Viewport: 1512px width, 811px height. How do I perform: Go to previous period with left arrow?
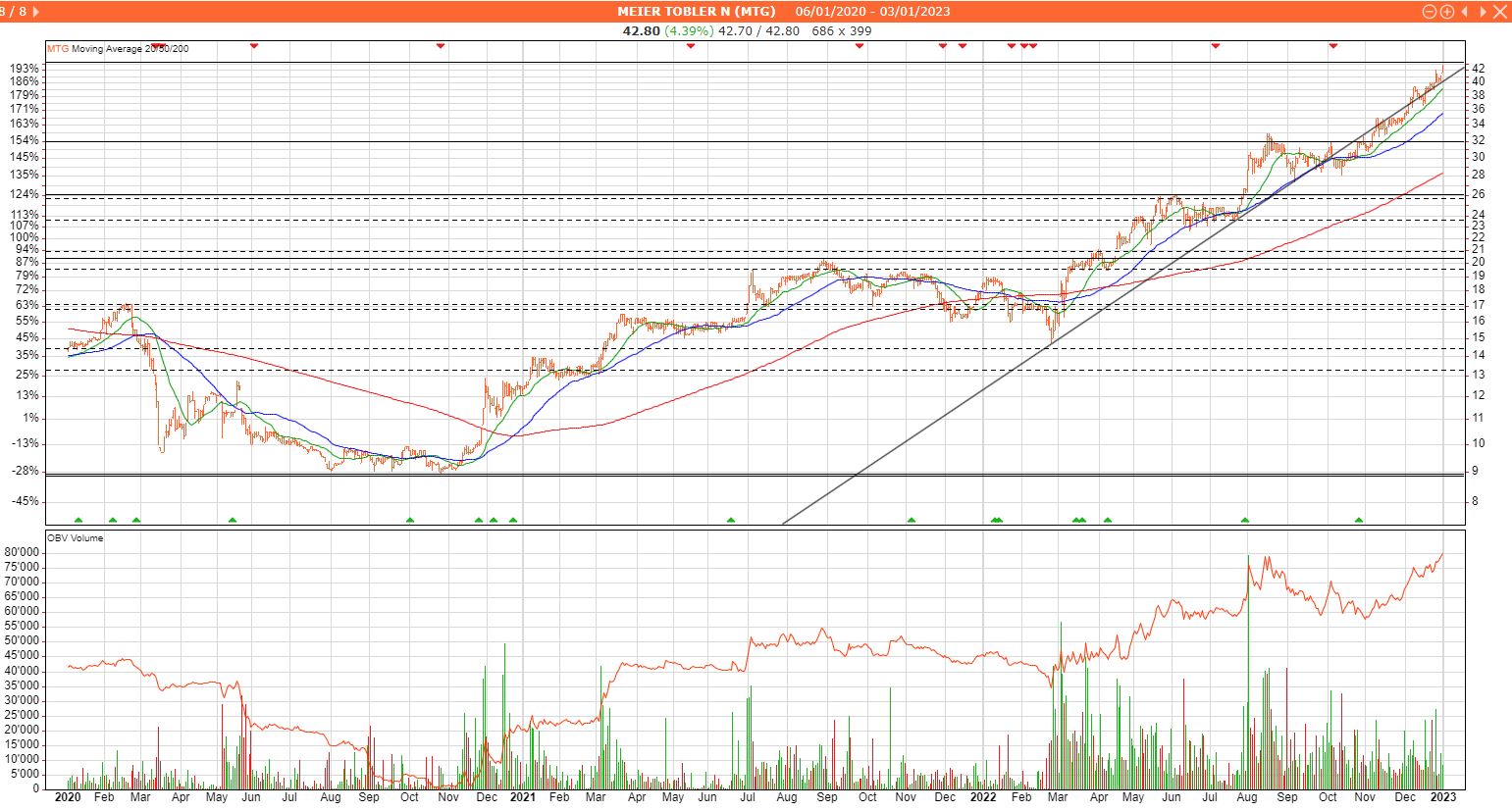point(1465,12)
